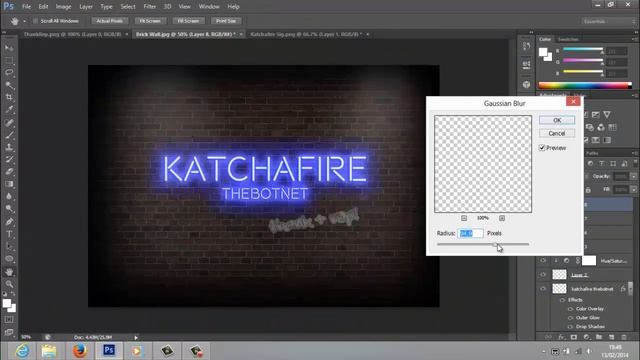Open the Layer menu
The width and height of the screenshot is (640, 360).
[x=86, y=7]
